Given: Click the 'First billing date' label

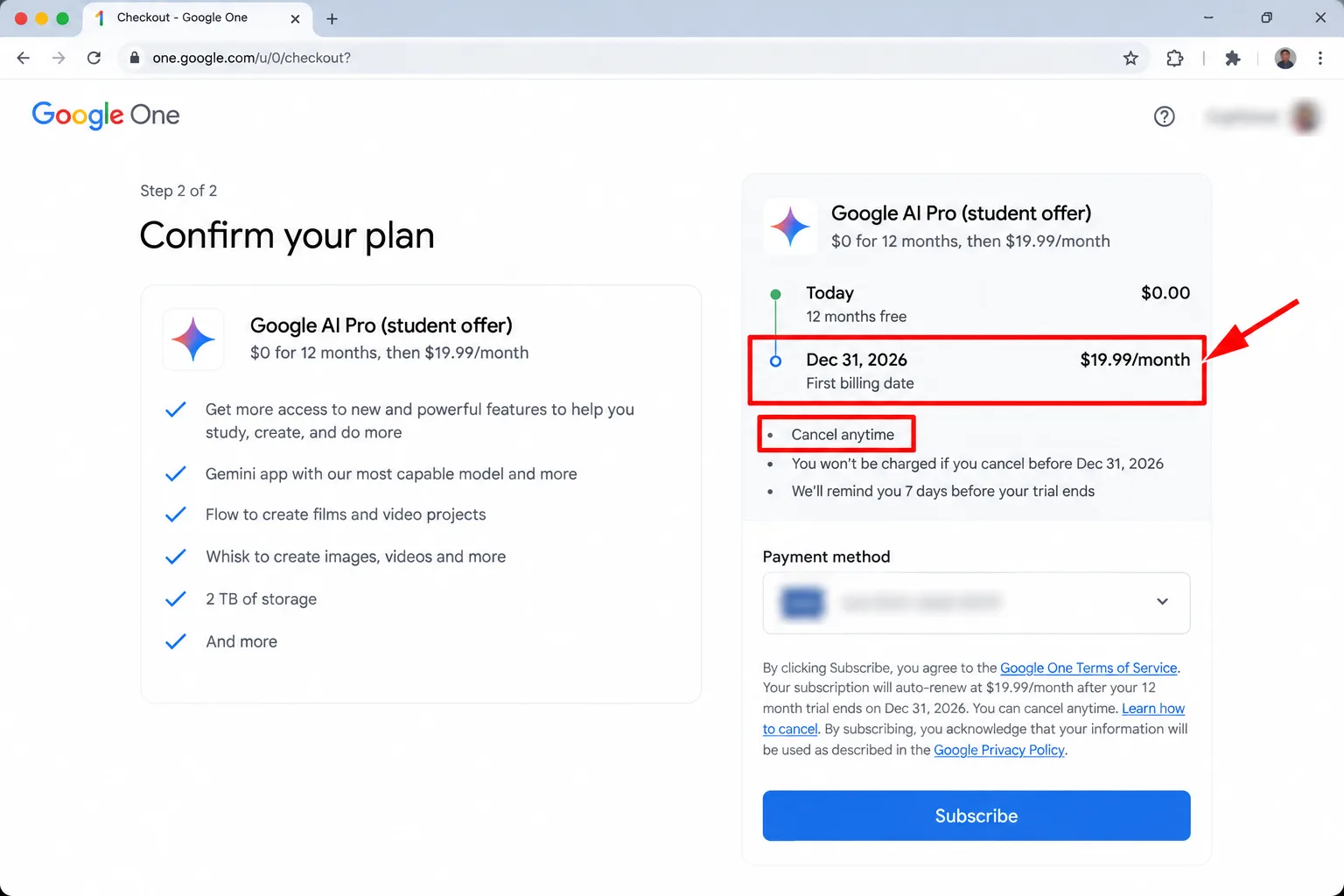Looking at the screenshot, I should click(859, 383).
